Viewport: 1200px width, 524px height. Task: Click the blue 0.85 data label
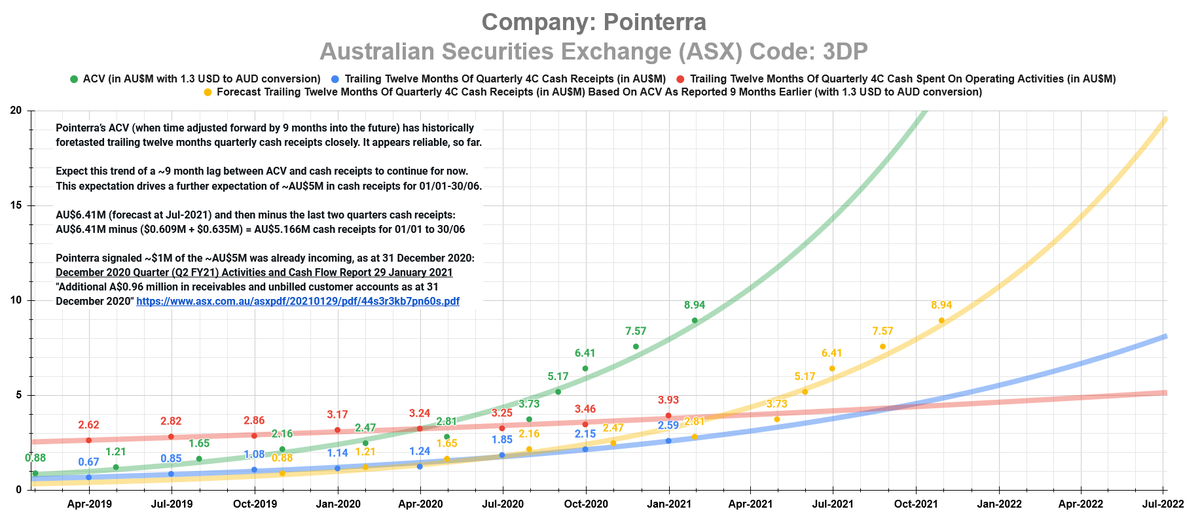pos(171,459)
